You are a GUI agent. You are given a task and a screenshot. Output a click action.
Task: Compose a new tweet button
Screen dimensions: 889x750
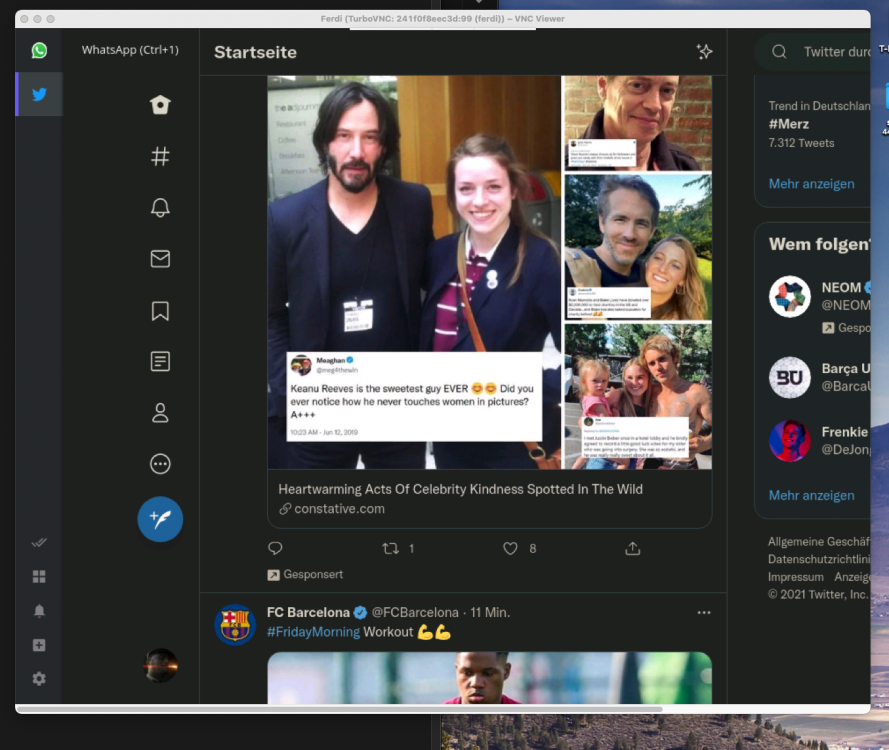[x=160, y=519]
